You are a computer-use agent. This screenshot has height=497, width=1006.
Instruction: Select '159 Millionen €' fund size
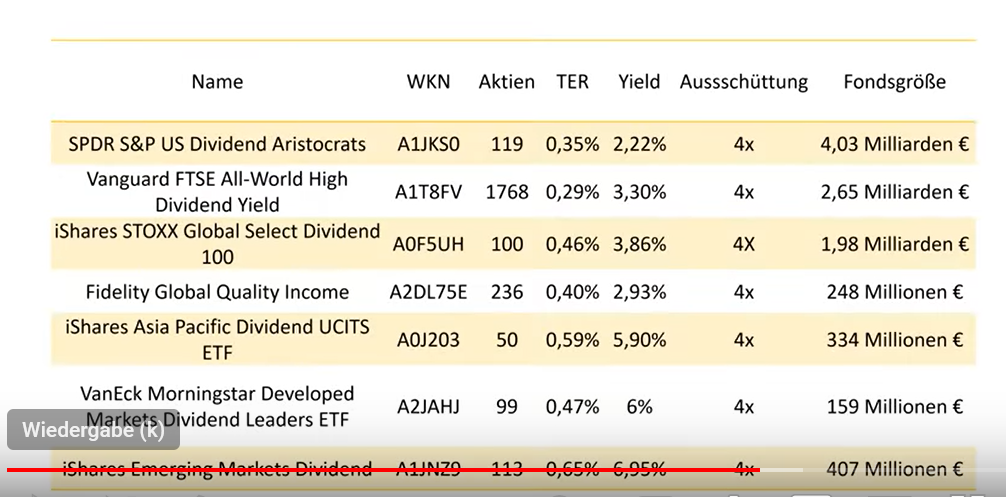(x=894, y=407)
